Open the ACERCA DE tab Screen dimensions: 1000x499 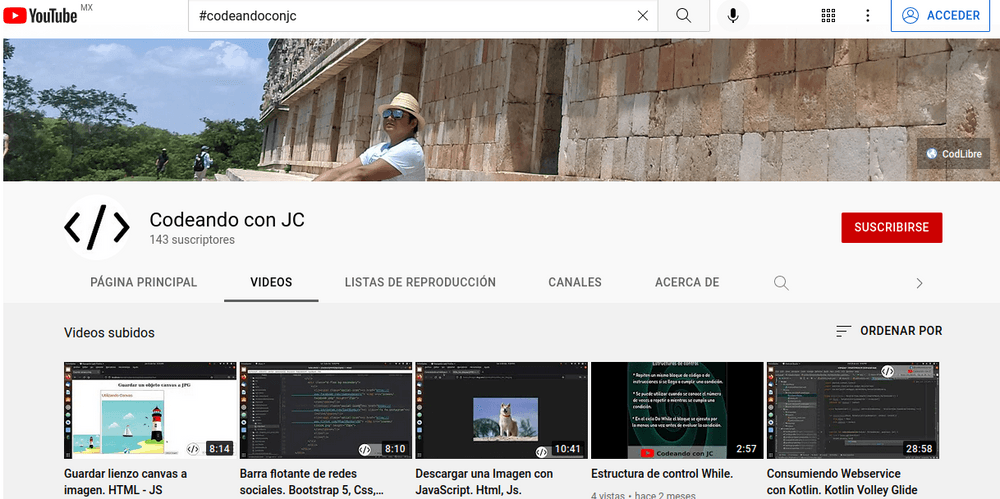pyautogui.click(x=687, y=283)
